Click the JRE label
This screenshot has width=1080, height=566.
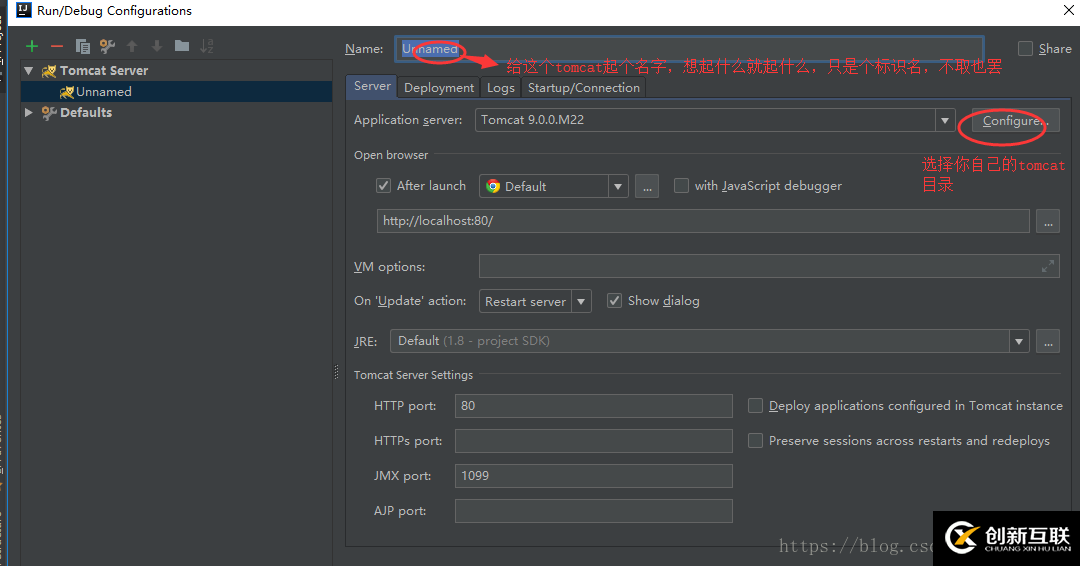[365, 342]
